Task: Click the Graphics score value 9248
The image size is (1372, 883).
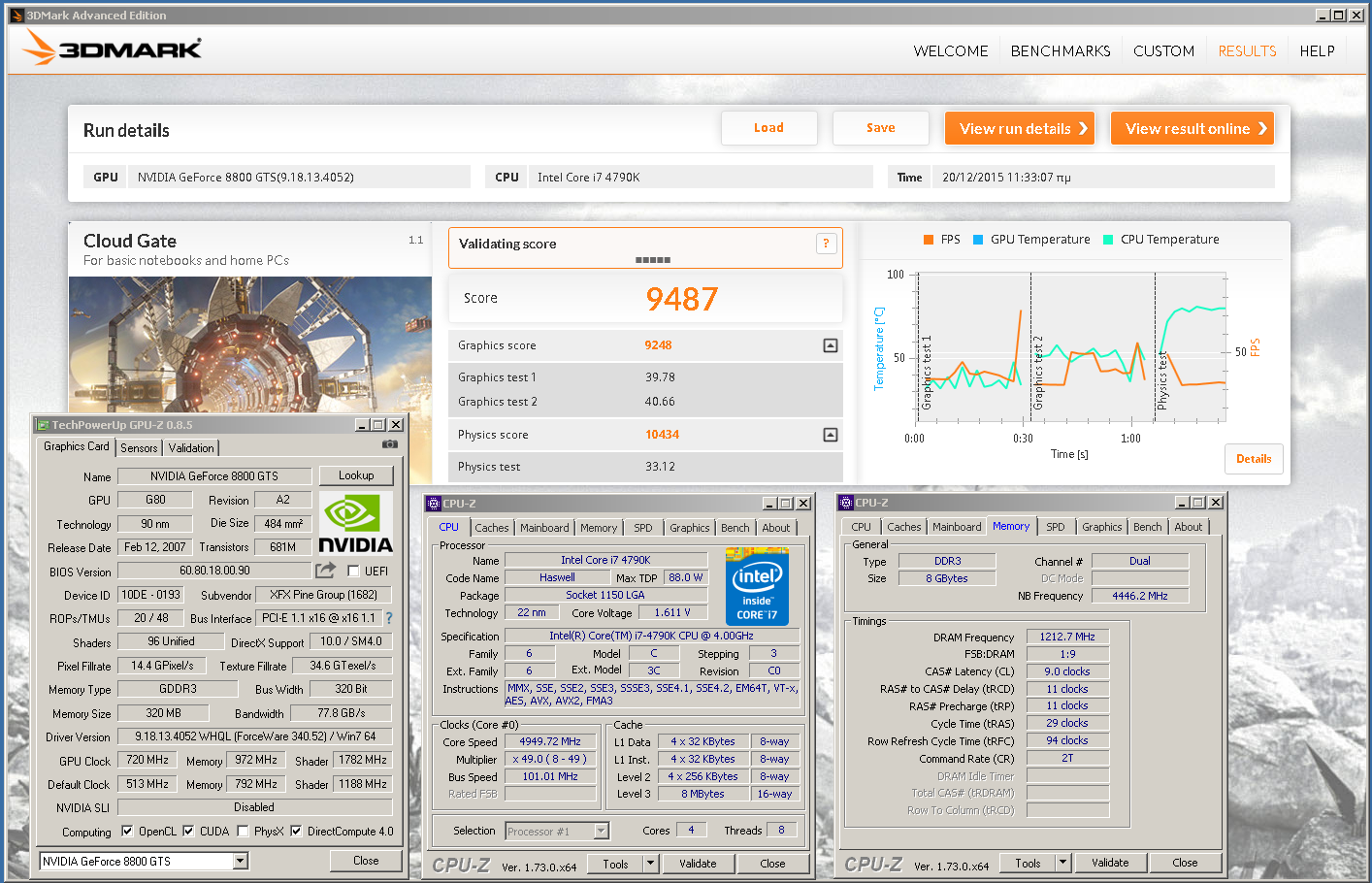Action: [658, 345]
